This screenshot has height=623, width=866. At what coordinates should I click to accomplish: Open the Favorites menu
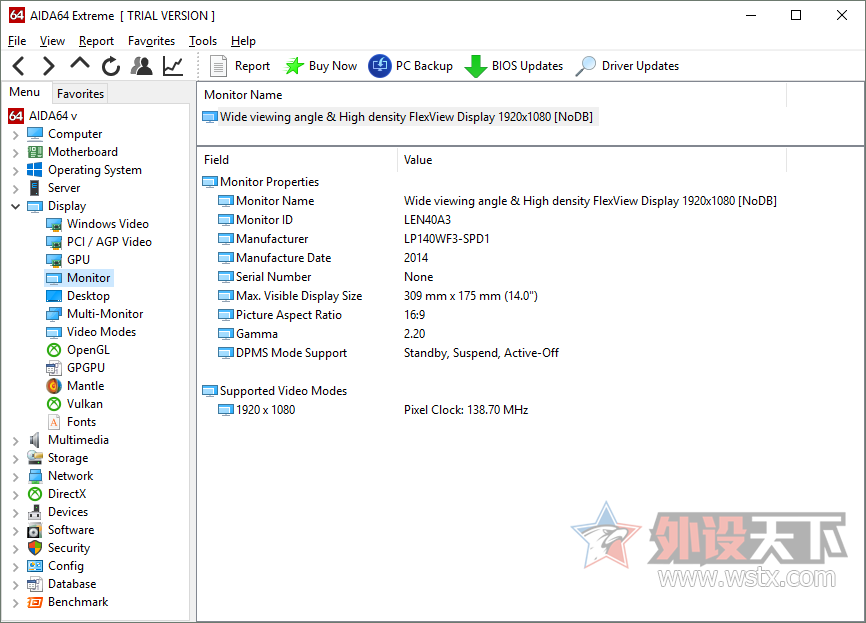pos(151,41)
